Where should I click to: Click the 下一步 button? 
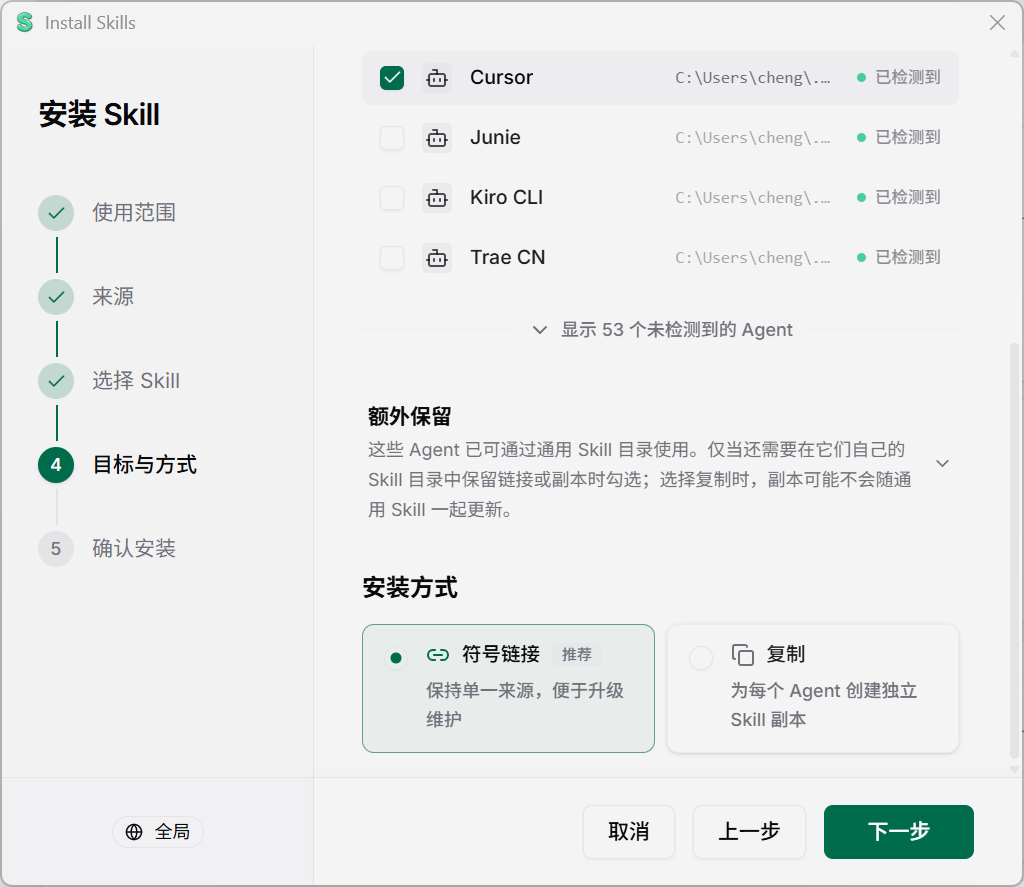coord(899,831)
